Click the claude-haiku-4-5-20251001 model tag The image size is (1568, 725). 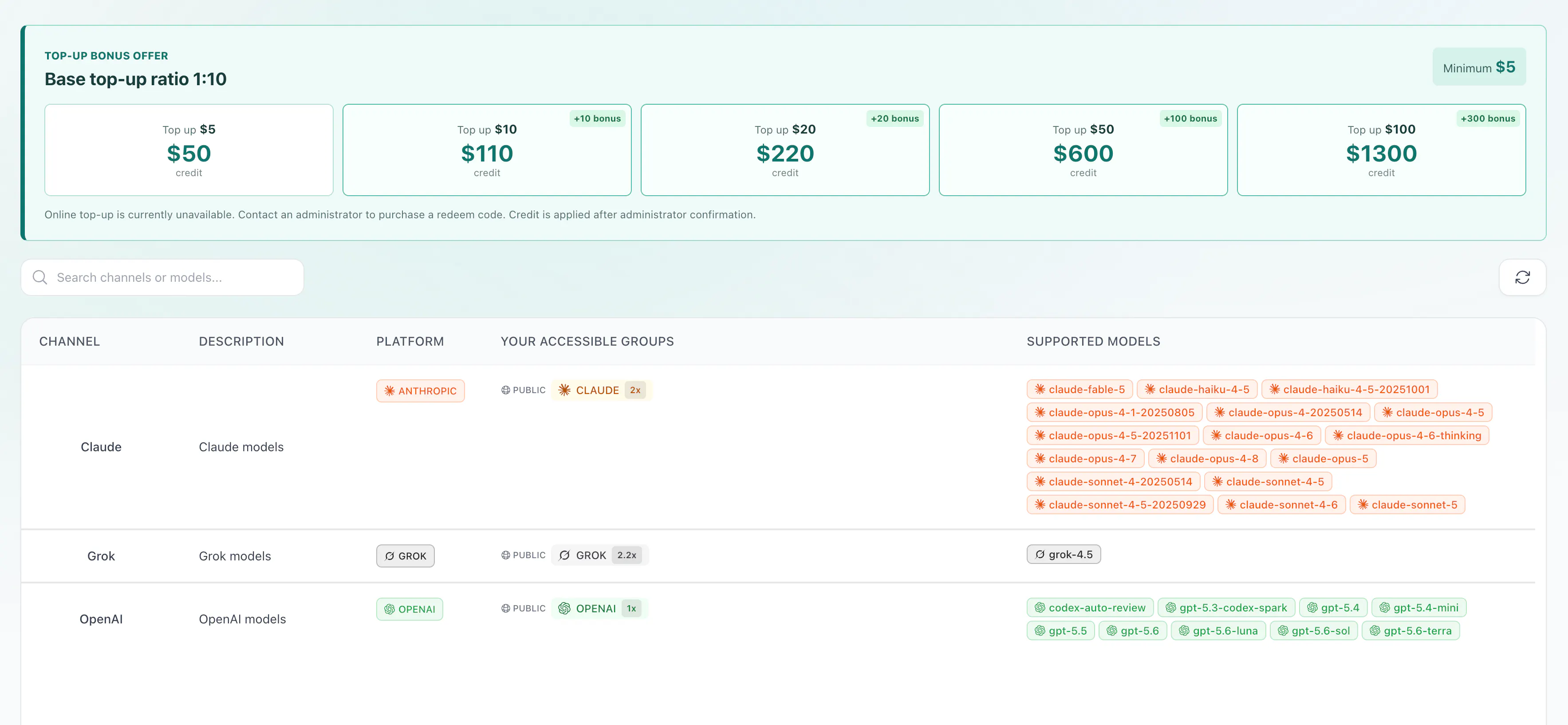tap(1349, 390)
